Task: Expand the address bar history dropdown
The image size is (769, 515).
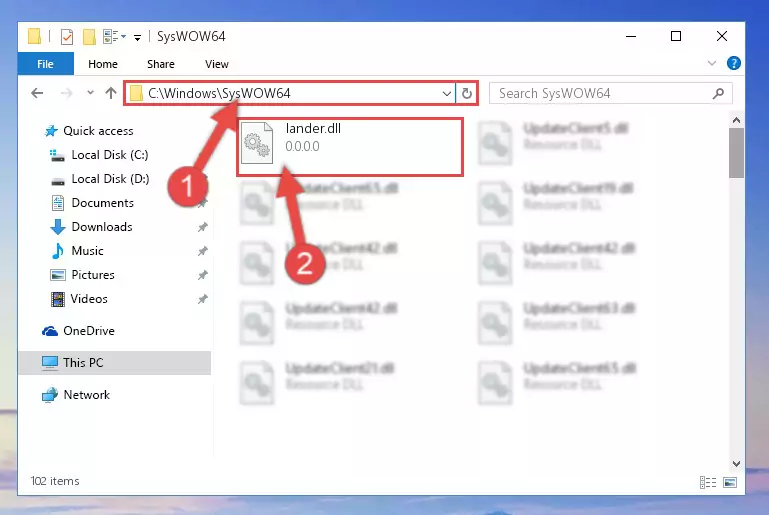Action: click(446, 93)
